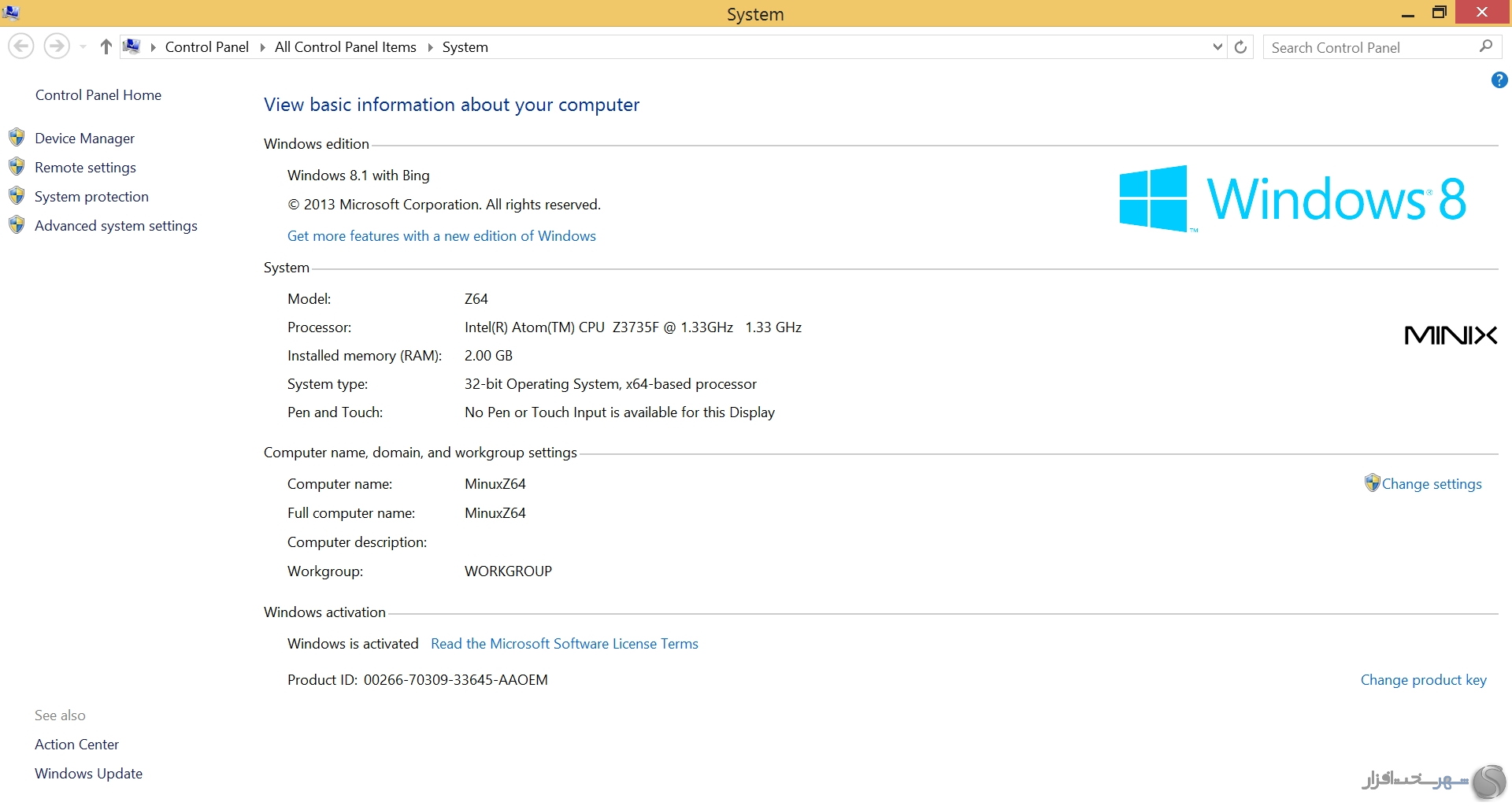Click the Device Manager shield icon

click(17, 138)
